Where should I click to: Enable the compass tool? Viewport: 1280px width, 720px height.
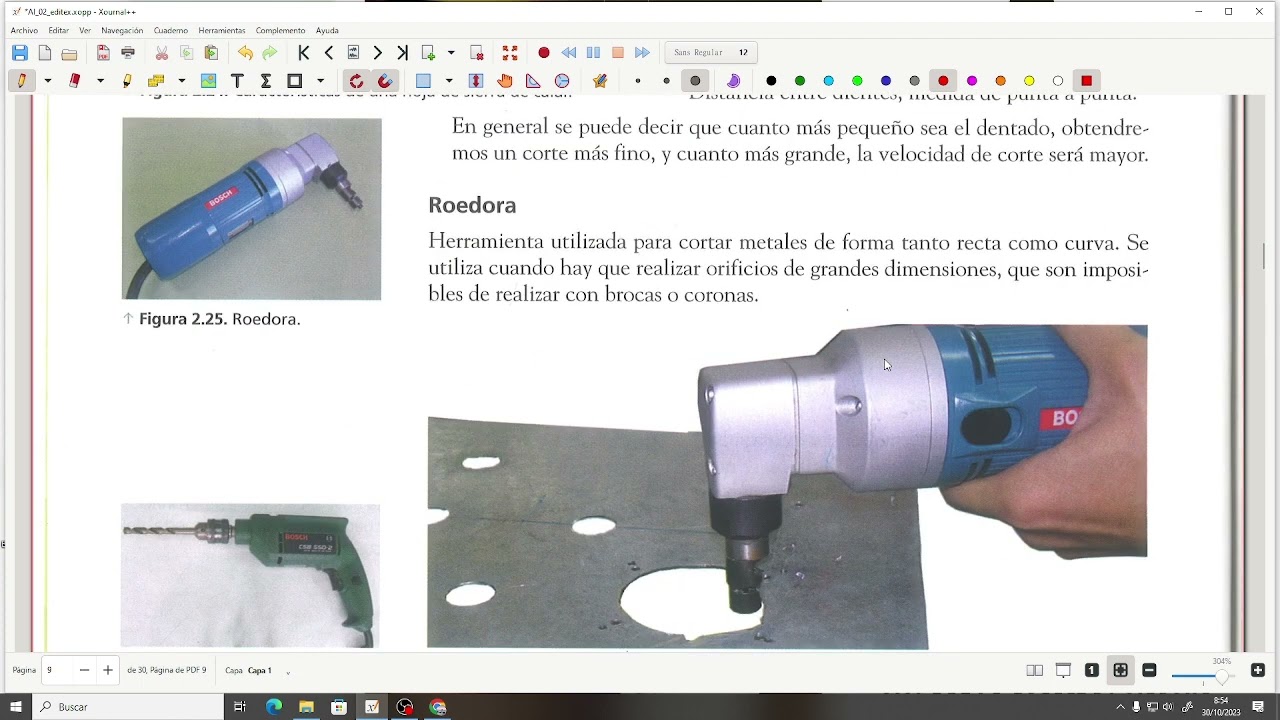pos(562,81)
